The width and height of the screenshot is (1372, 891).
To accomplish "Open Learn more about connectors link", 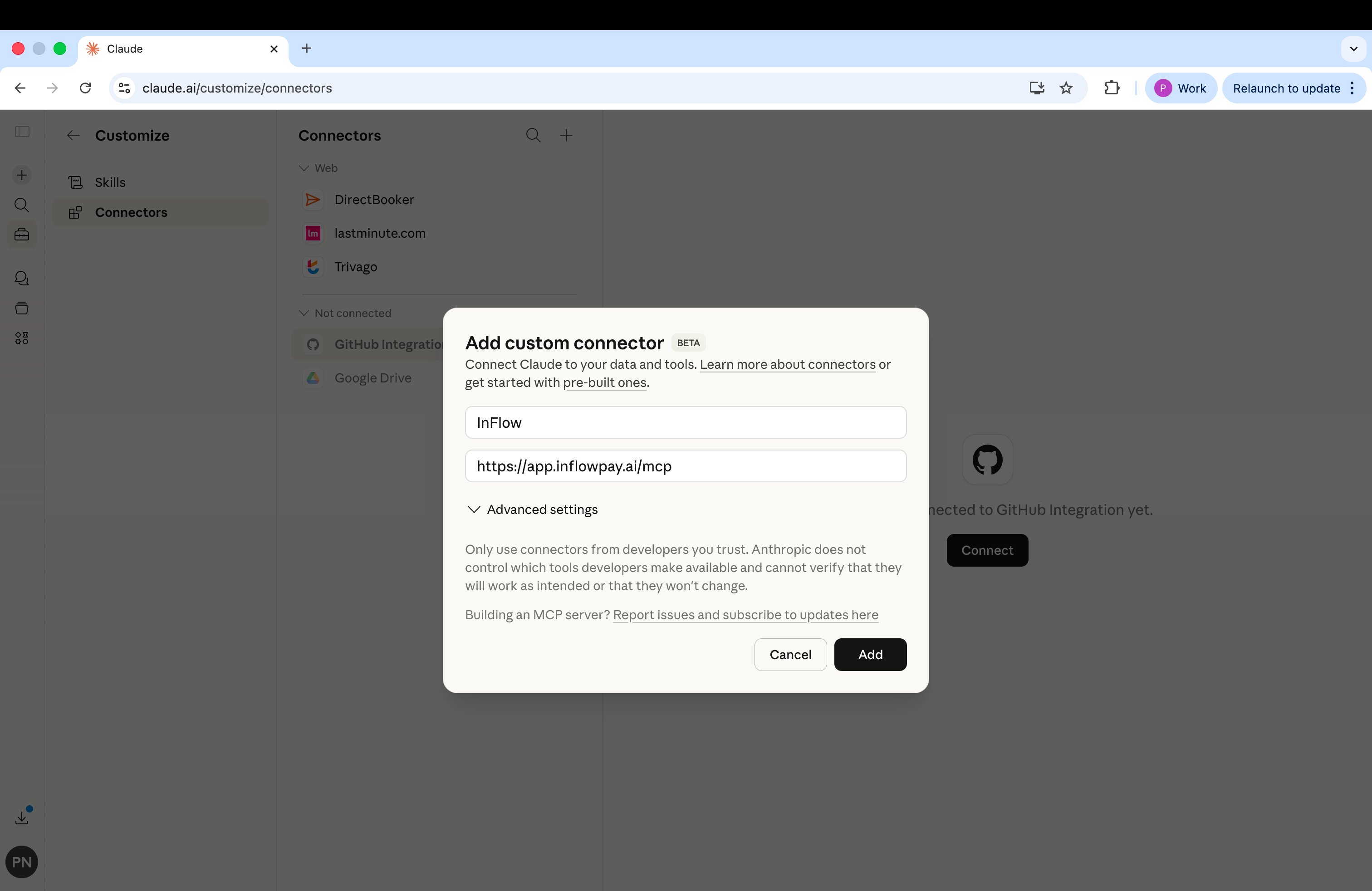I will (x=787, y=364).
